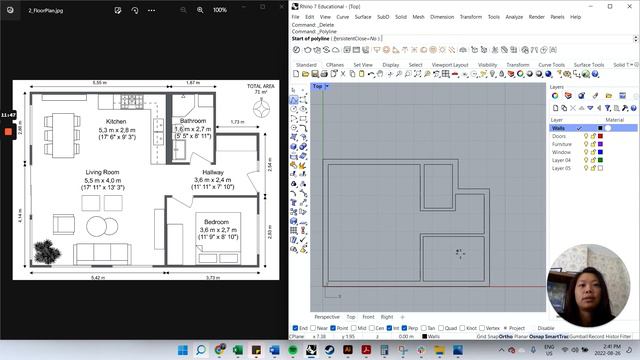Open Rhino from the Windows taskbar
The height and width of the screenshot is (360, 640).
click(x=311, y=350)
